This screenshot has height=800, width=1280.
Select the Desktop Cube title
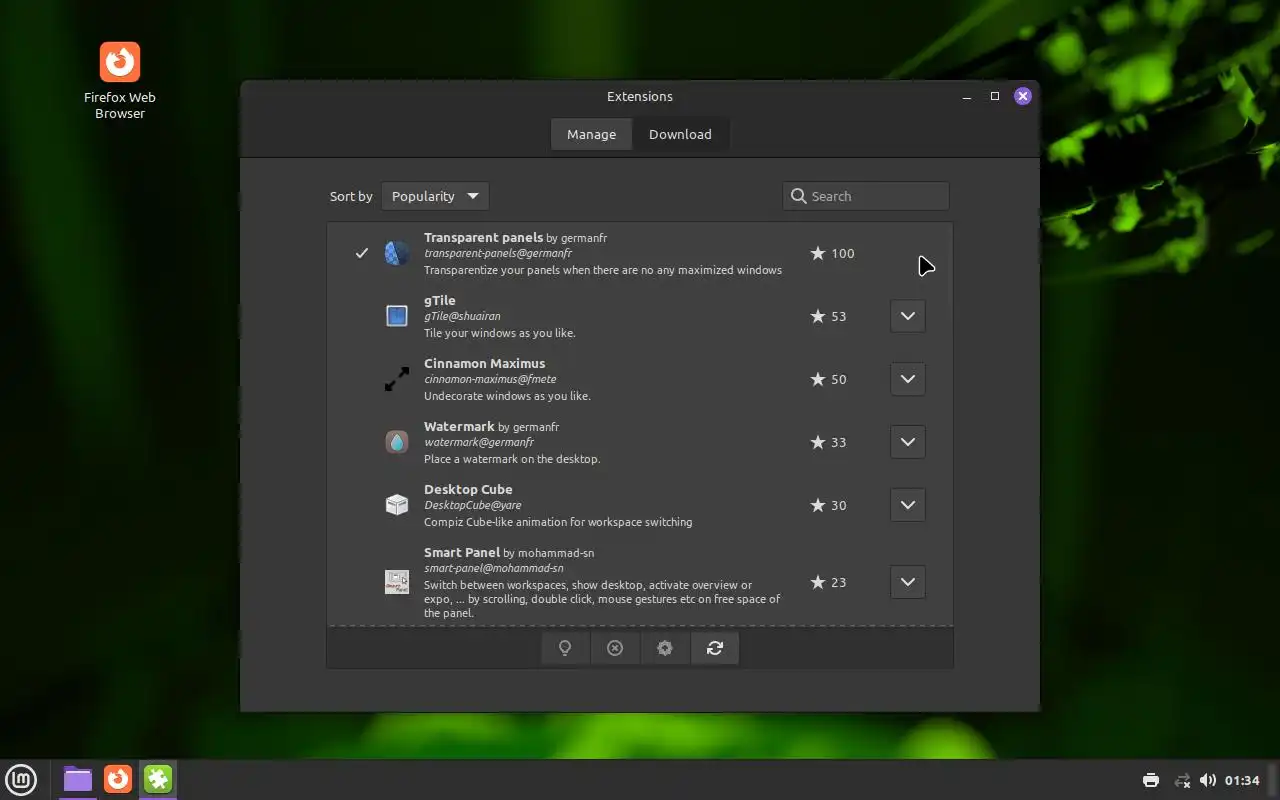[x=468, y=489]
